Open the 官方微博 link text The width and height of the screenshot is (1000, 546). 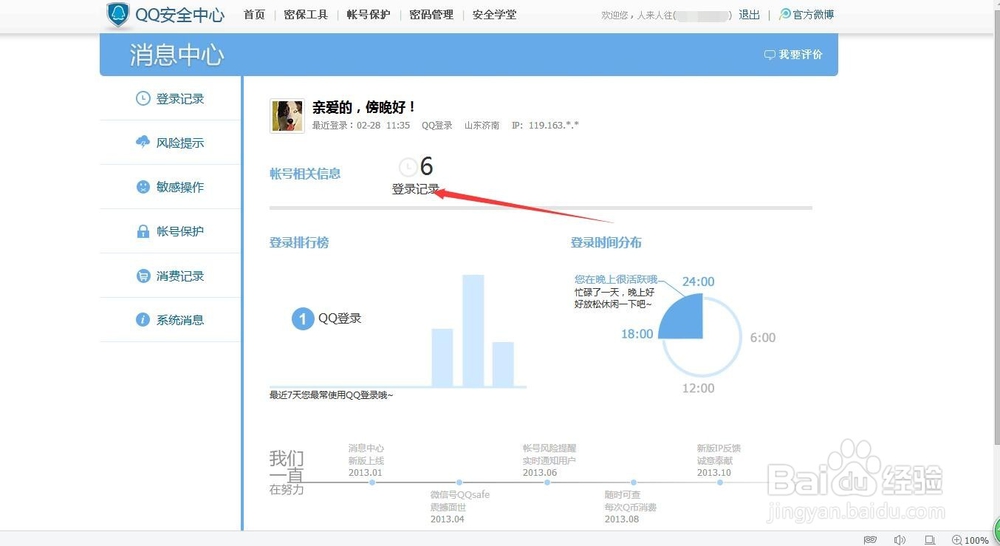click(x=813, y=15)
